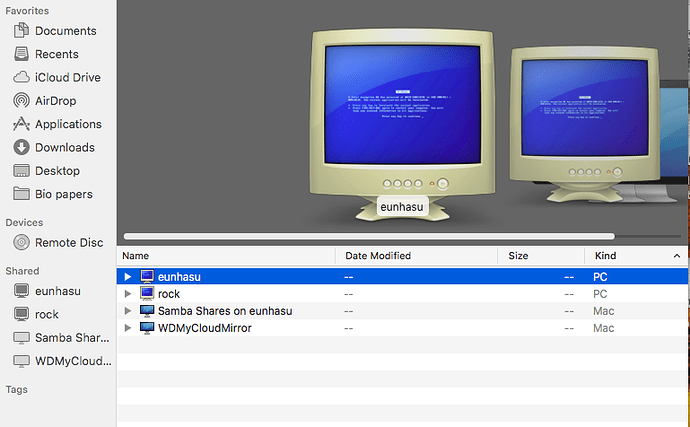Image resolution: width=690 pixels, height=427 pixels.
Task: Click the Tags section header
Action: (x=17, y=390)
